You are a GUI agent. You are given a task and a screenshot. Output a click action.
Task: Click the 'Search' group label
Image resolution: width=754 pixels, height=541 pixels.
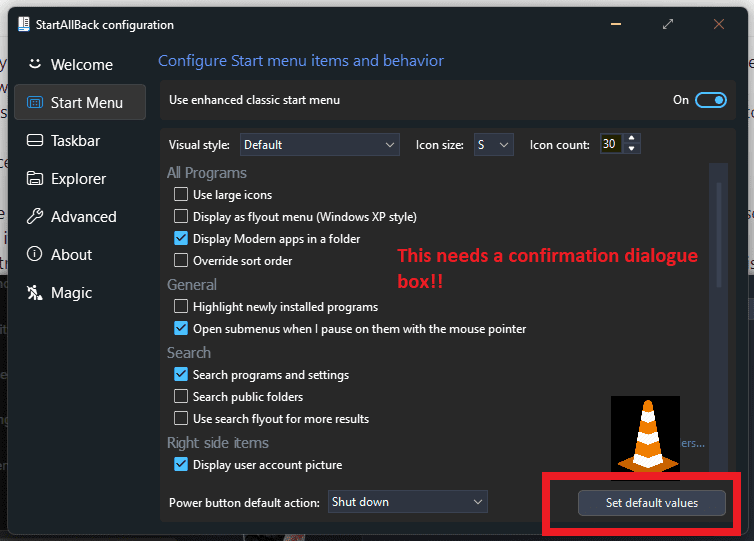(189, 352)
